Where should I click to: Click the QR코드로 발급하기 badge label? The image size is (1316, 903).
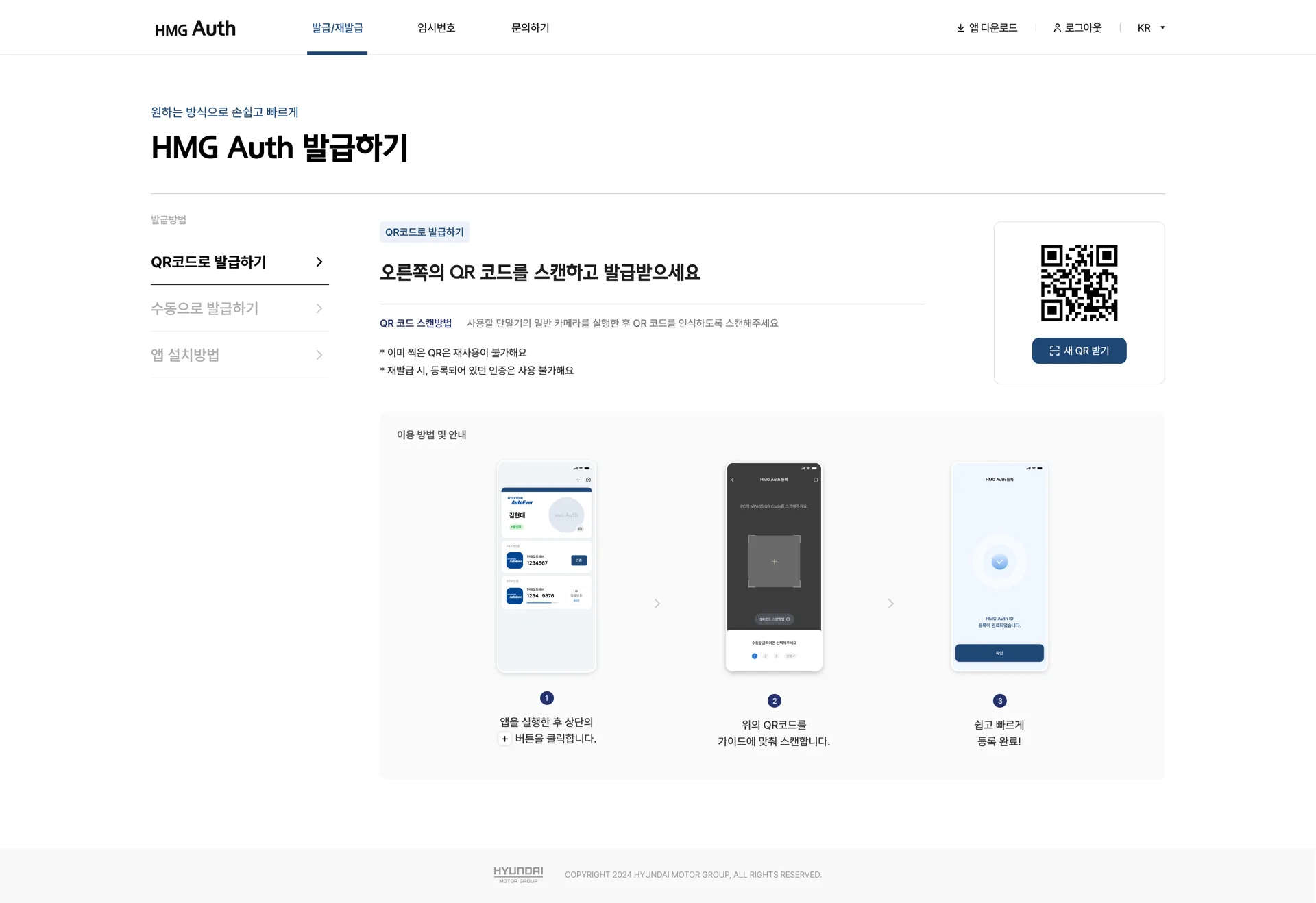coord(424,232)
